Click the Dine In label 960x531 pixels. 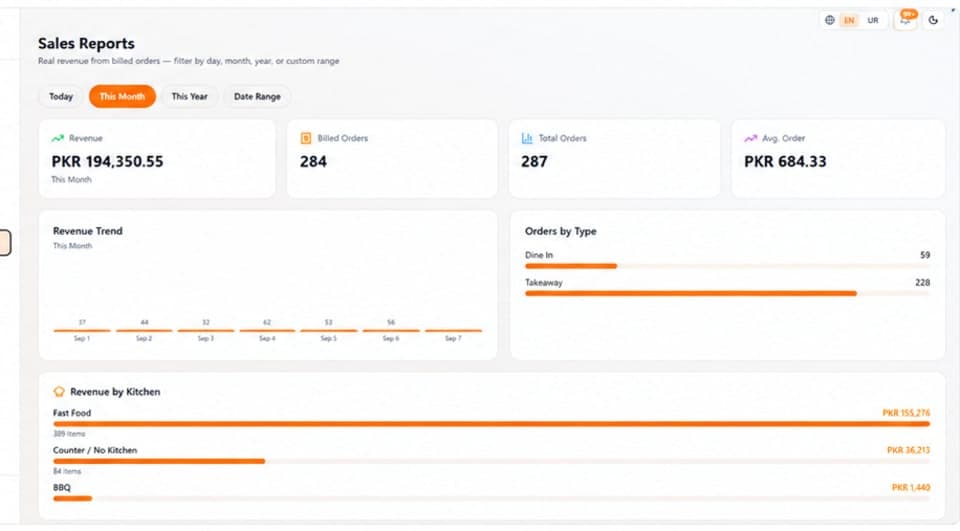pos(539,255)
